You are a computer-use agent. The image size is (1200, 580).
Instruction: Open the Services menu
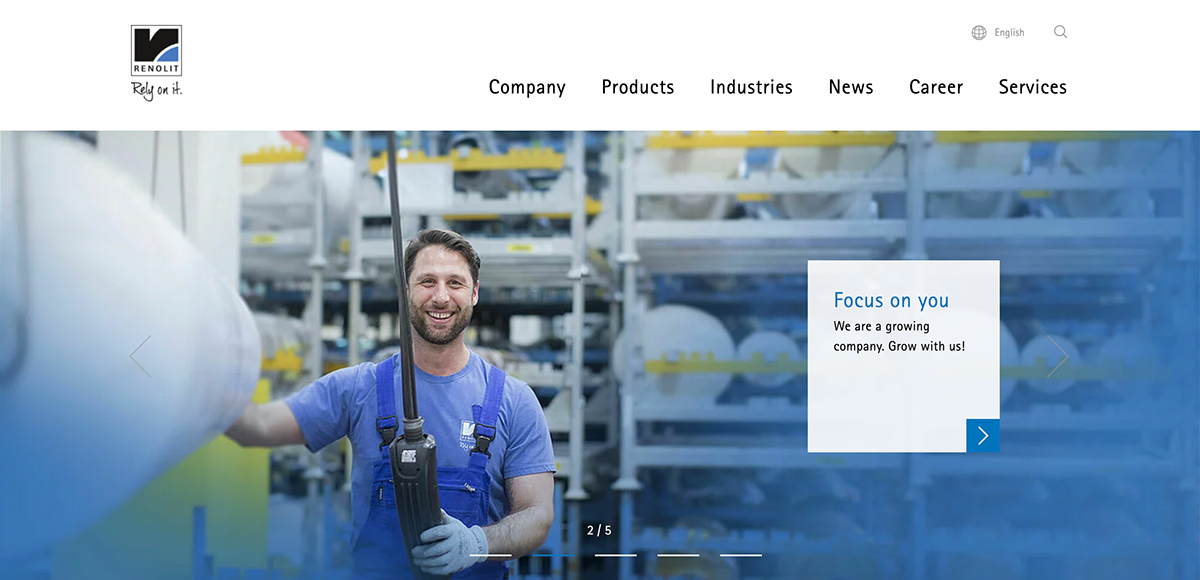tap(1033, 87)
